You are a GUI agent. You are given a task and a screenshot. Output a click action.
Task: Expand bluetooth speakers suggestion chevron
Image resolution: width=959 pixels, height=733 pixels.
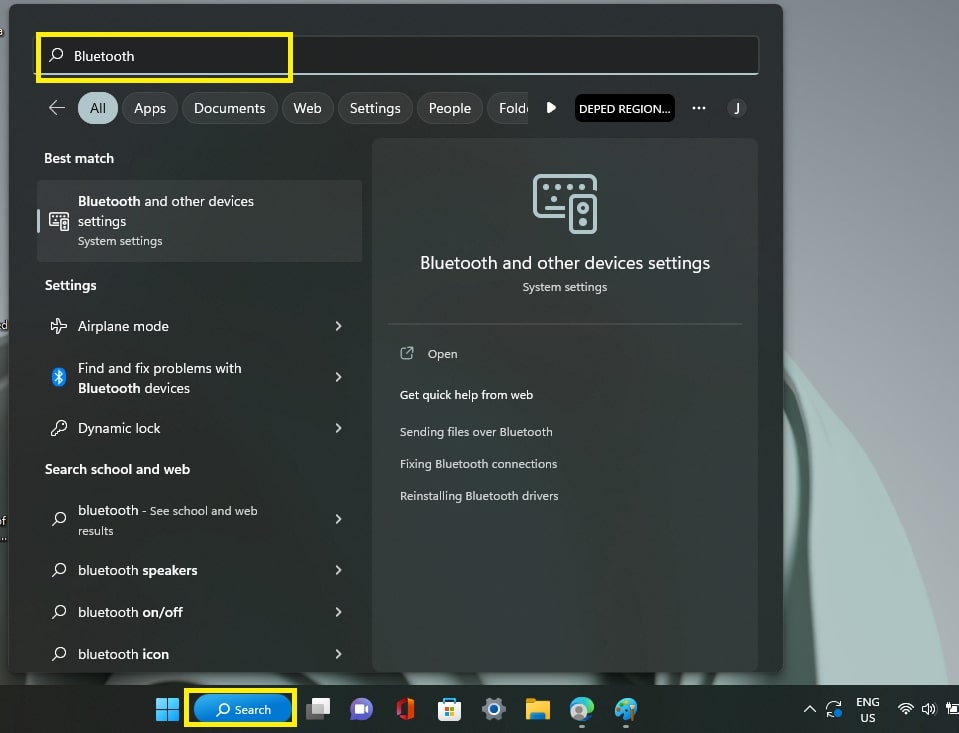click(x=338, y=570)
